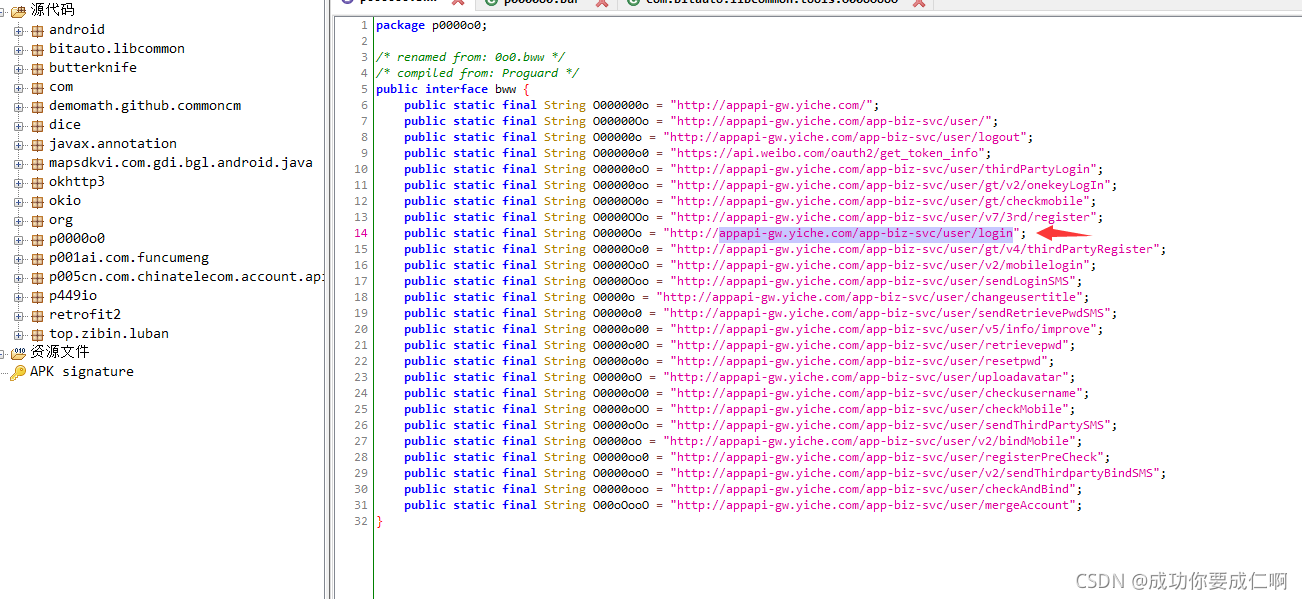
Task: Click the 资源文件 resources folder icon
Action: 18,353
